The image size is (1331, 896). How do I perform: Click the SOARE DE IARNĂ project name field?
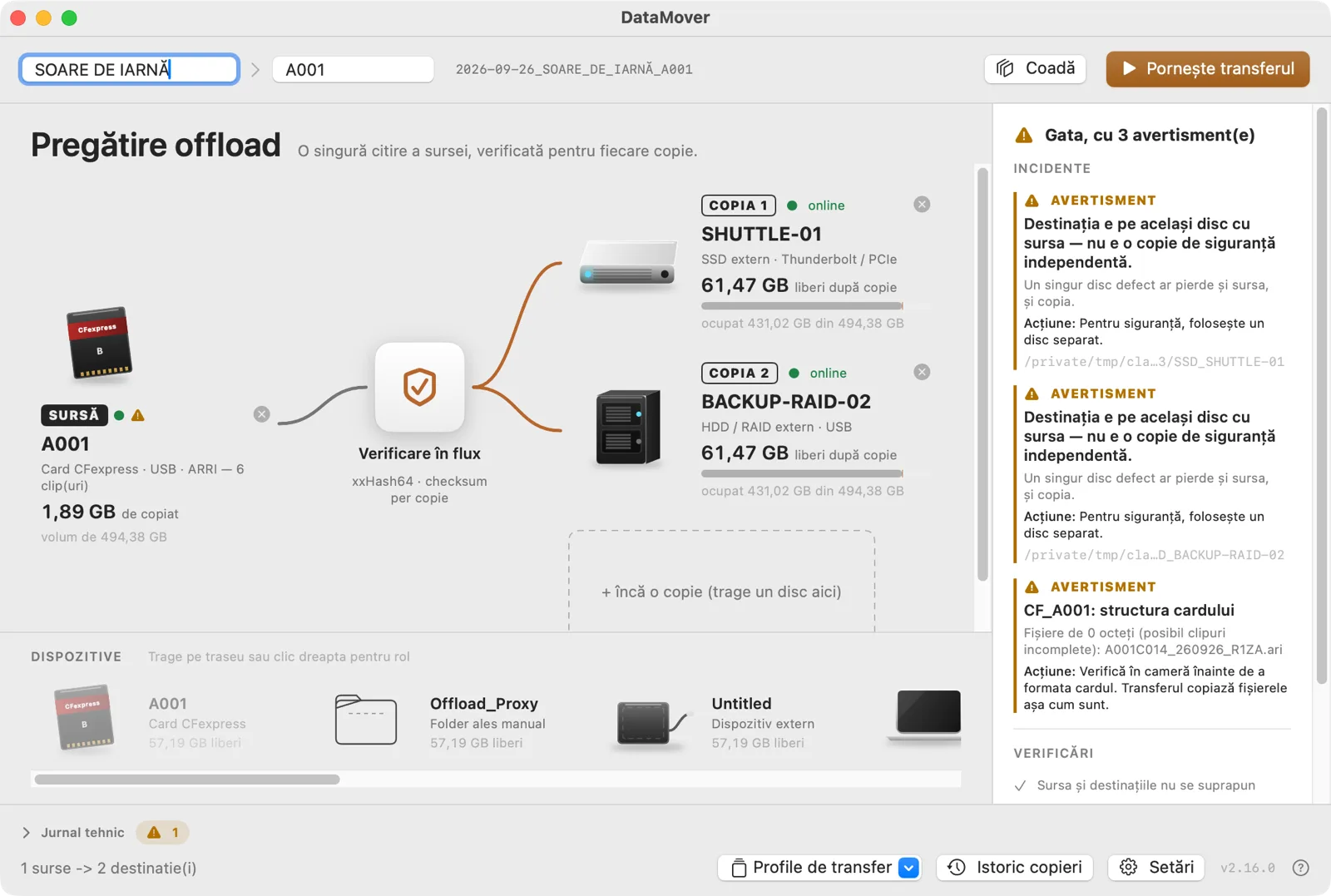(129, 69)
